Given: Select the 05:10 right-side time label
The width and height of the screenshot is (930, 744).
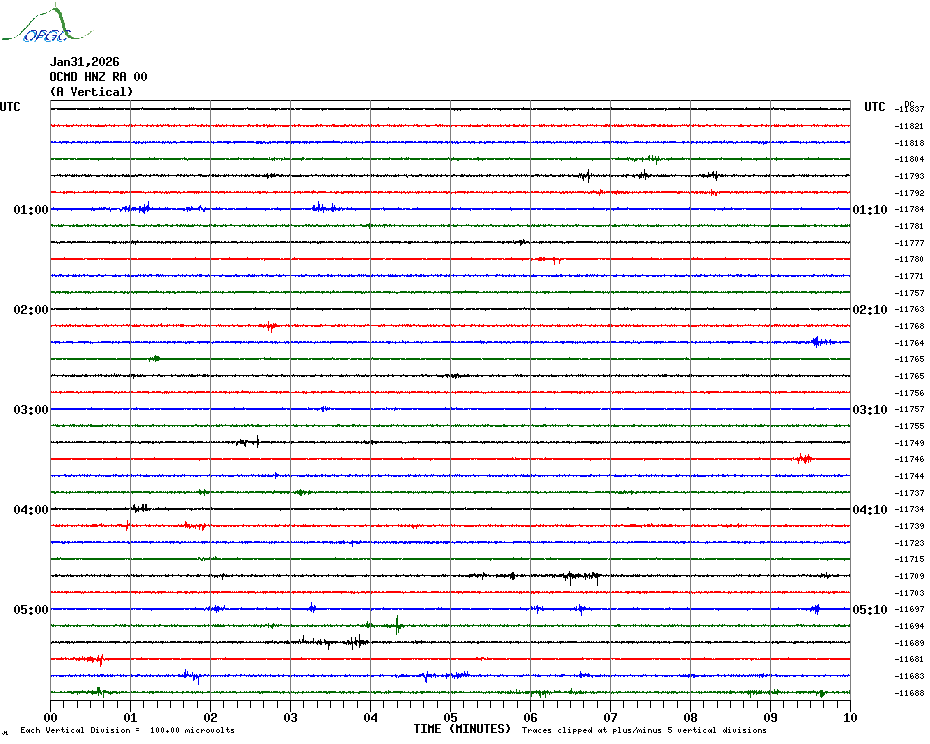Looking at the screenshot, I should (x=869, y=610).
